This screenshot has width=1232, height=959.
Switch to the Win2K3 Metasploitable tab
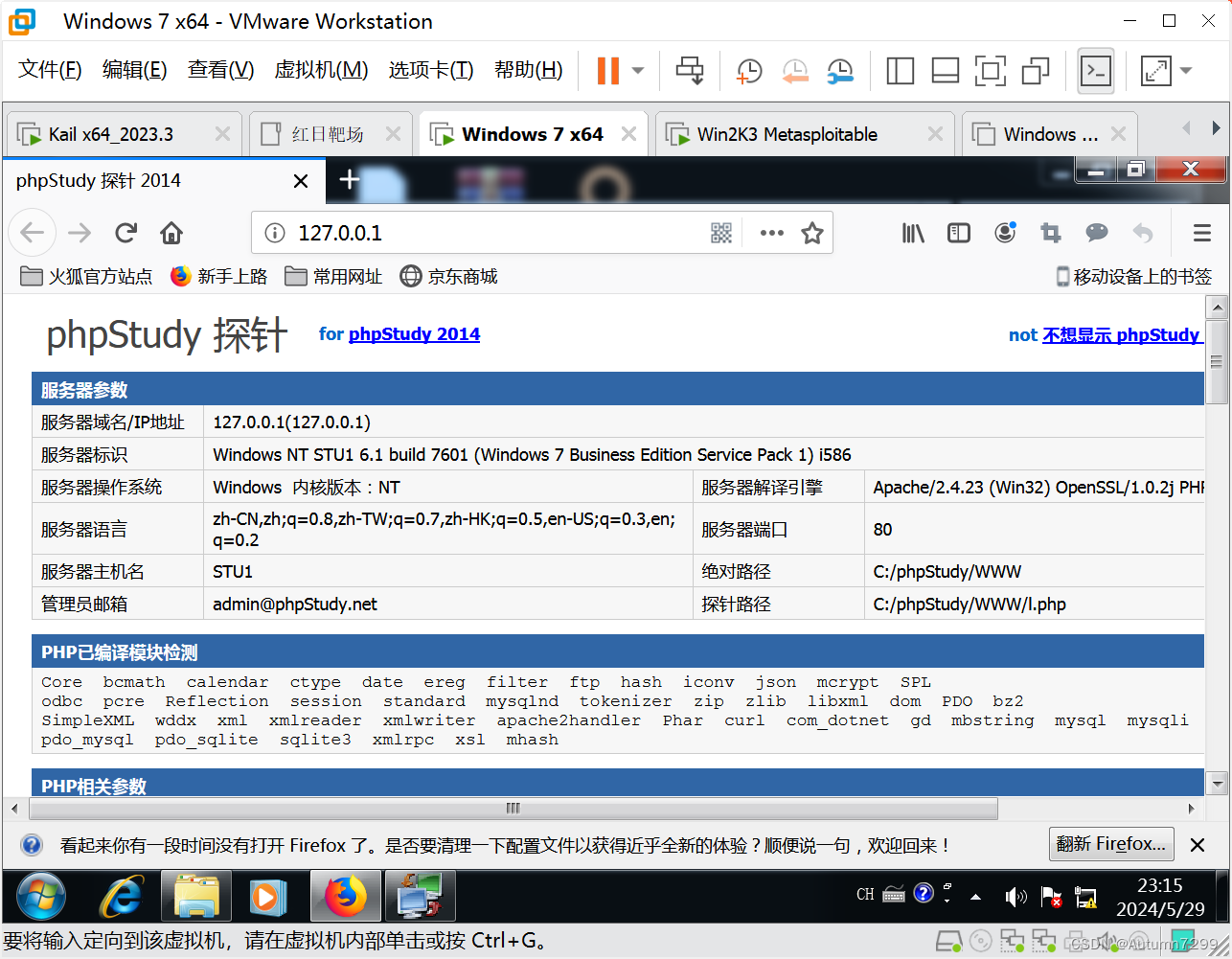click(x=805, y=134)
